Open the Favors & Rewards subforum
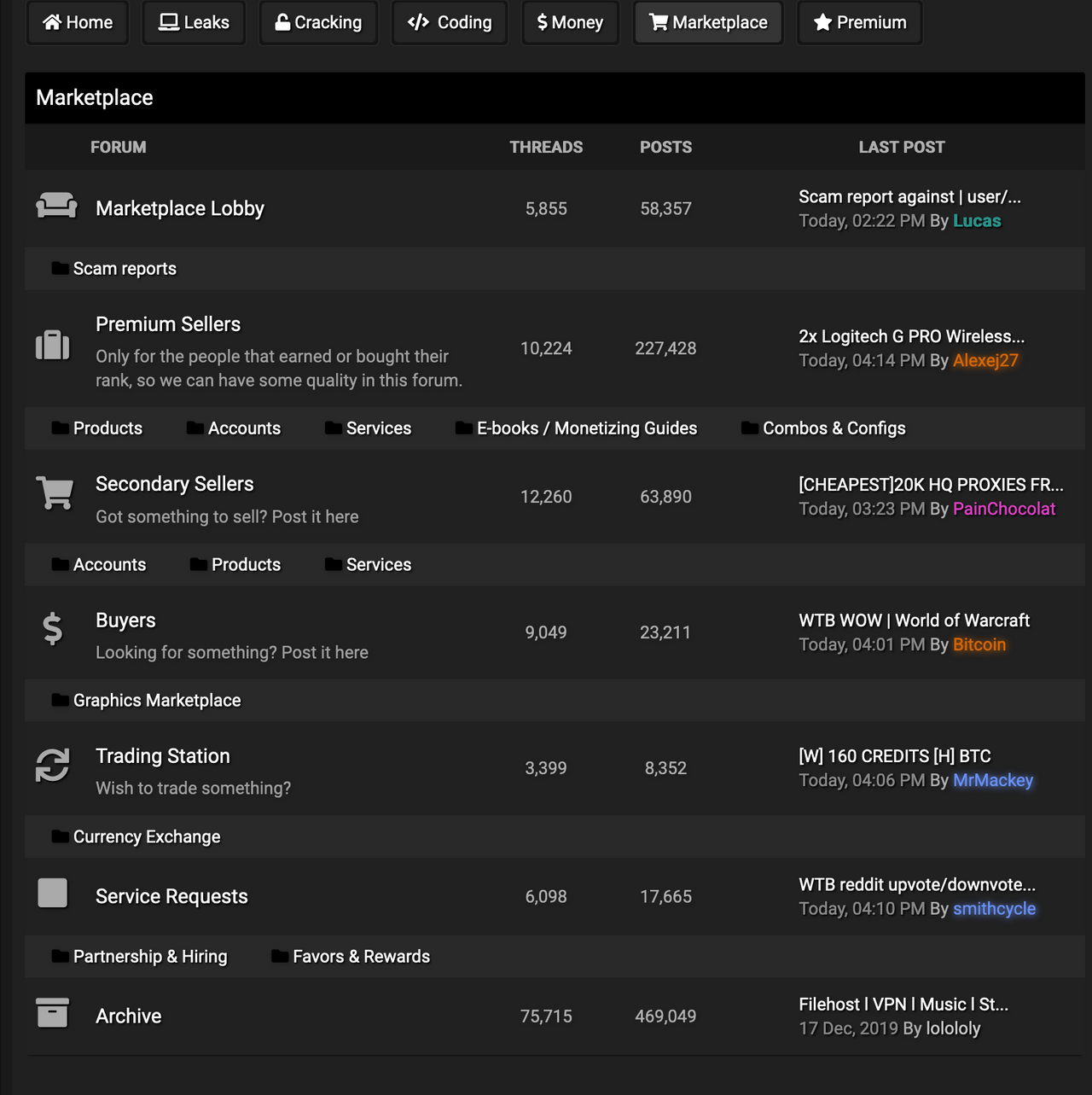Viewport: 1092px width, 1095px height. pyautogui.click(x=362, y=957)
